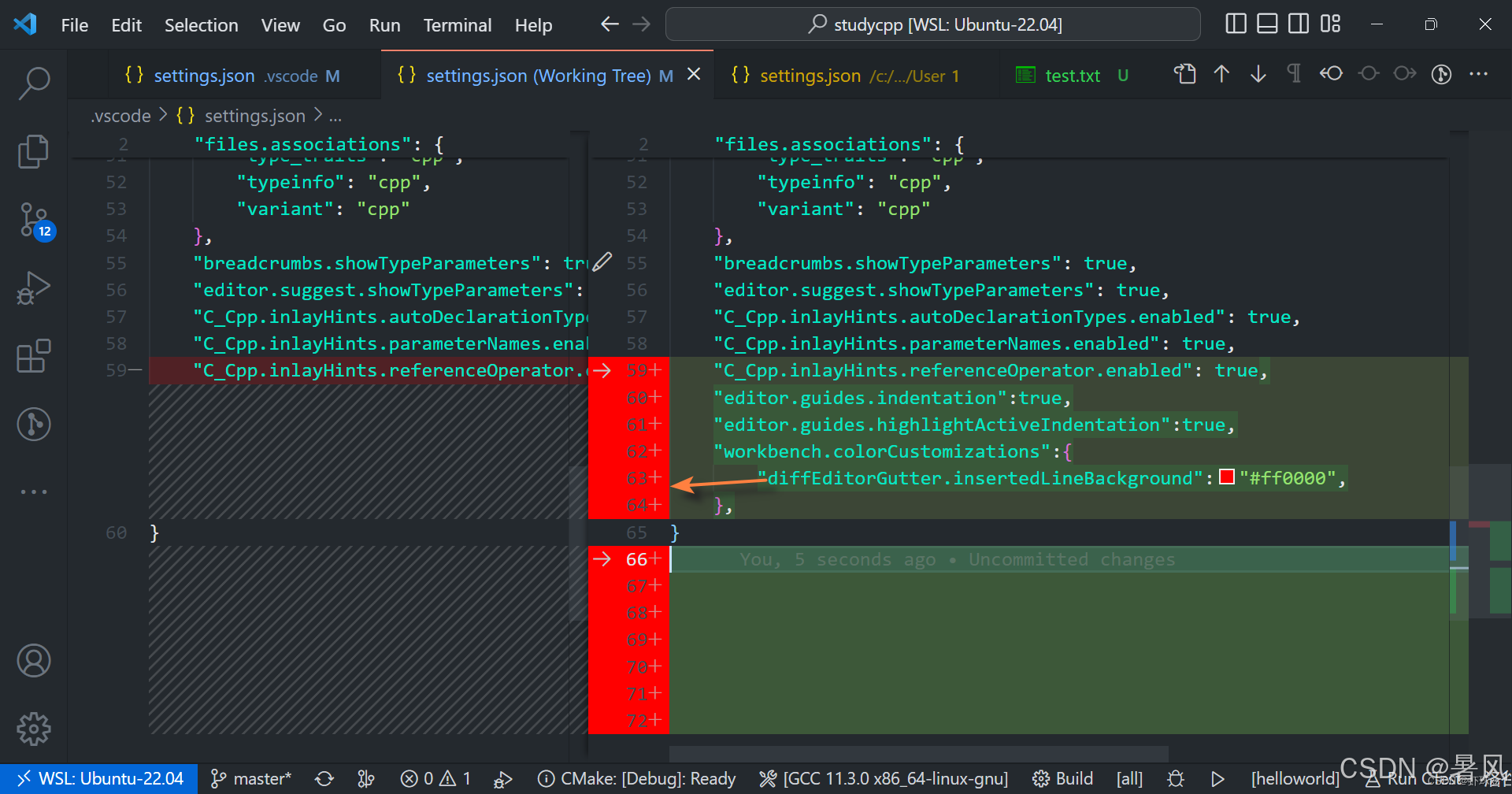1512x794 pixels.
Task: Toggle the Explorer icon in the activity bar
Action: tap(34, 151)
